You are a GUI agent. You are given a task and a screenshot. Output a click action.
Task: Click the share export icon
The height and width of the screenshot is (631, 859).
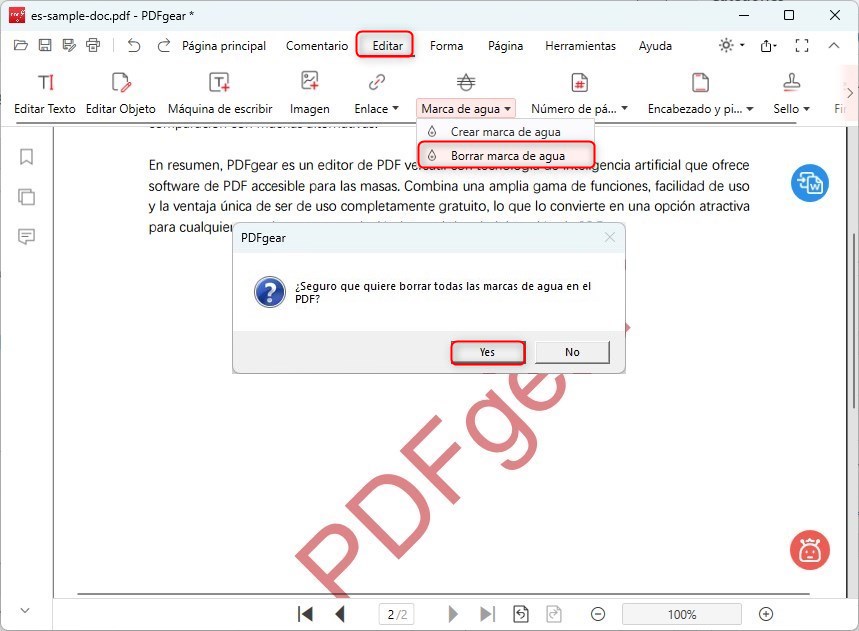point(768,45)
